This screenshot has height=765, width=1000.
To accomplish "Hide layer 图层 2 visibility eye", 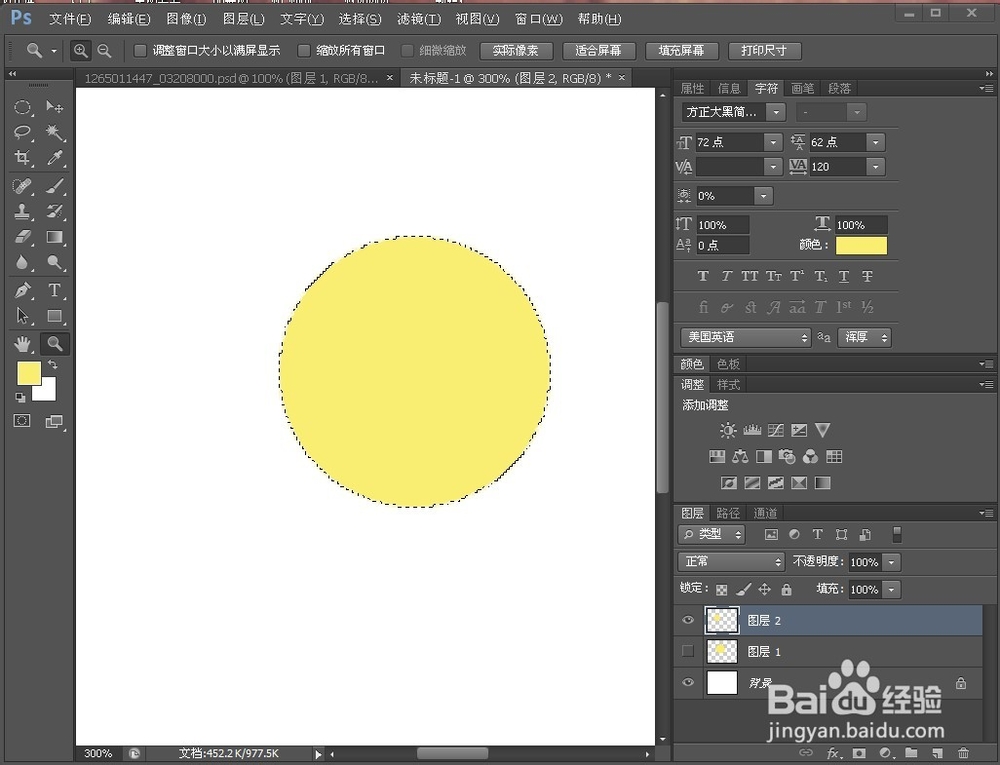I will [688, 620].
